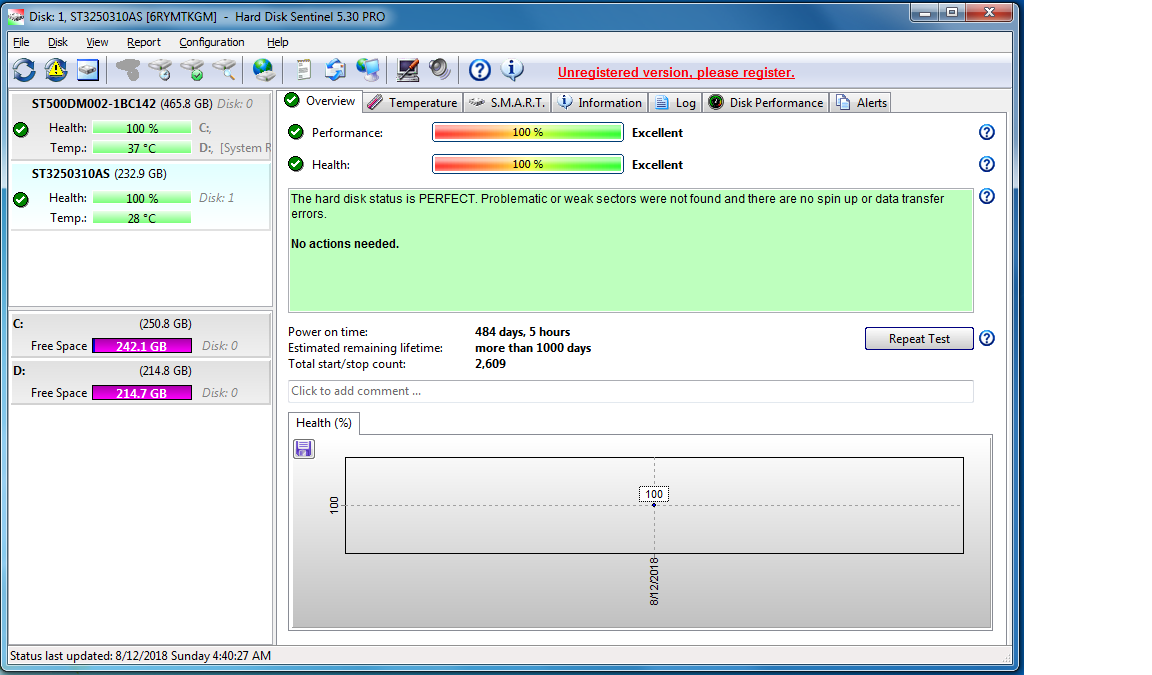Click the refresh icon with yellow warning triangle
The width and height of the screenshot is (1152, 675).
[x=56, y=71]
